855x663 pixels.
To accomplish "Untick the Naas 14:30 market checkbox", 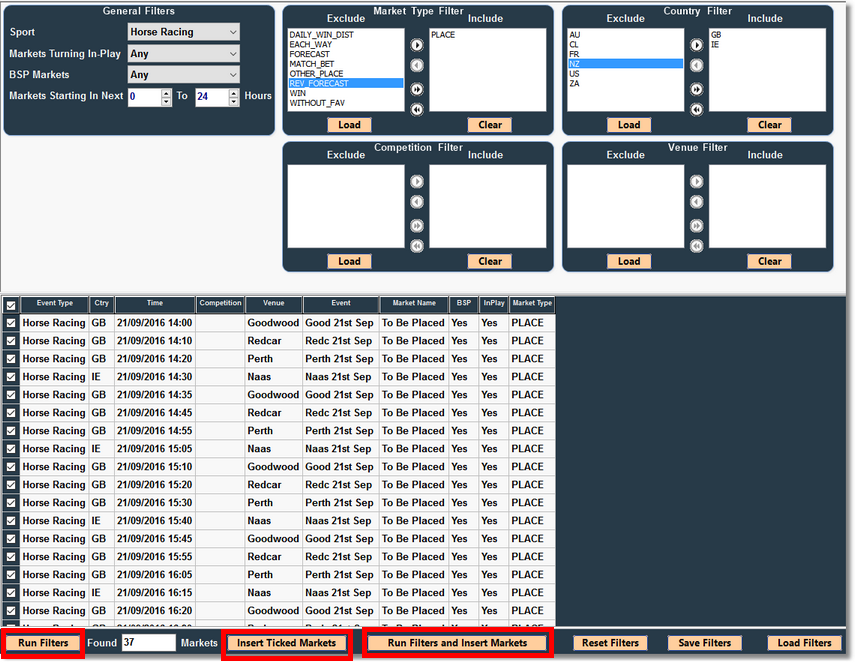I will tap(11, 377).
